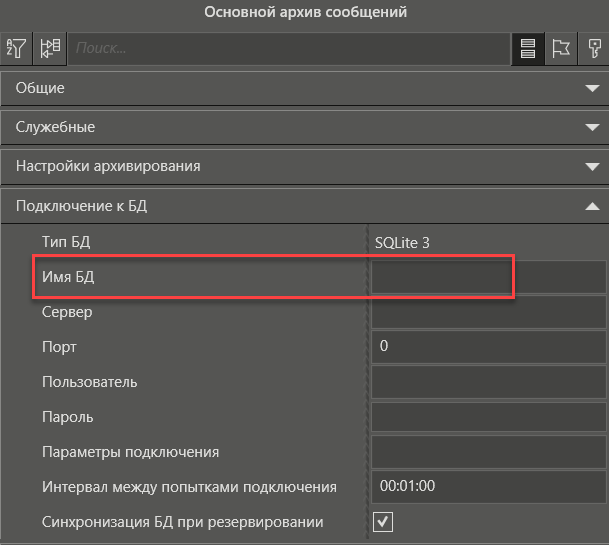Select the Пароль property label
Viewport: 609px width, 545px height.
pos(68,417)
